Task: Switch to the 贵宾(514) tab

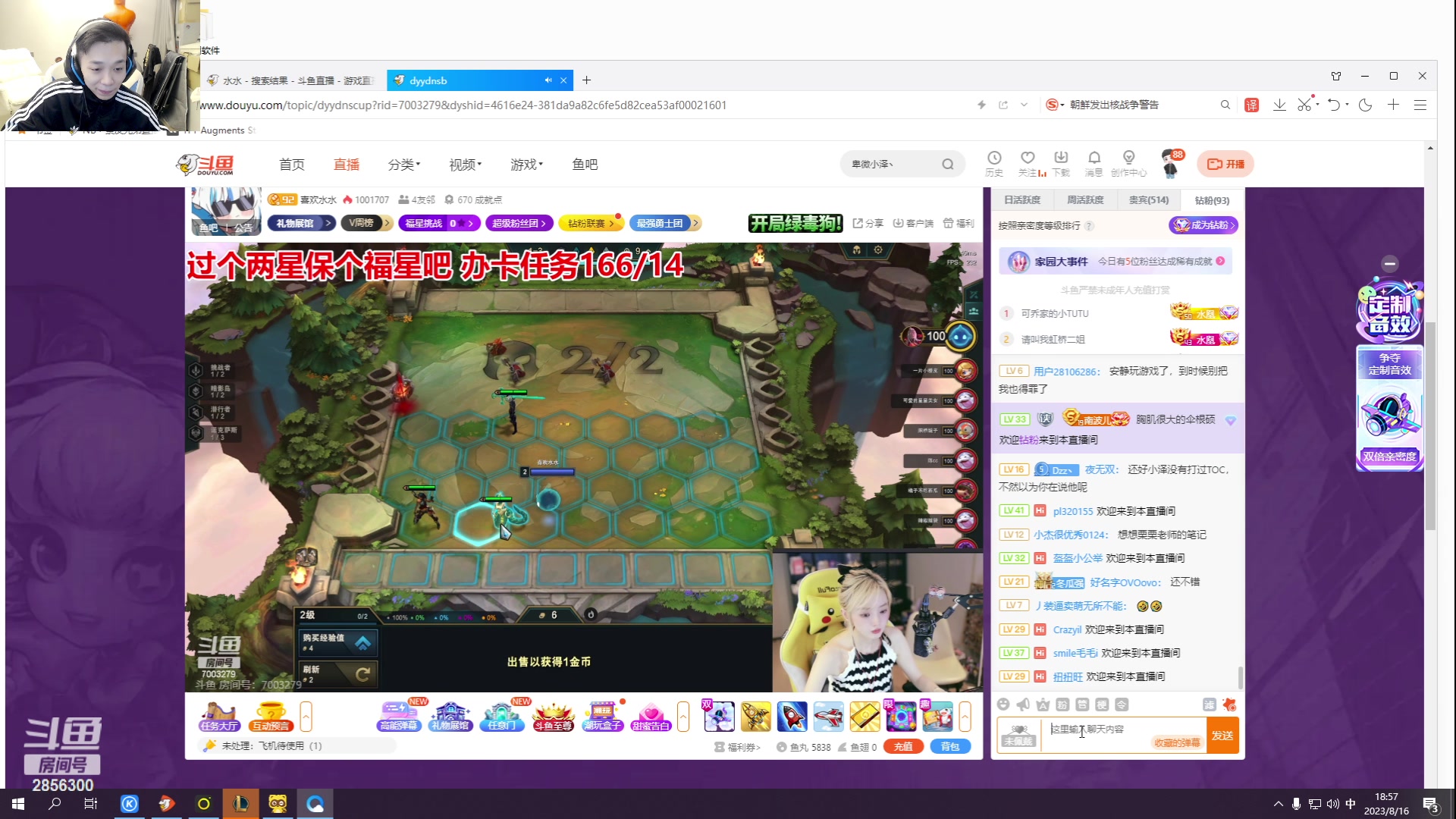Action: [x=1148, y=200]
